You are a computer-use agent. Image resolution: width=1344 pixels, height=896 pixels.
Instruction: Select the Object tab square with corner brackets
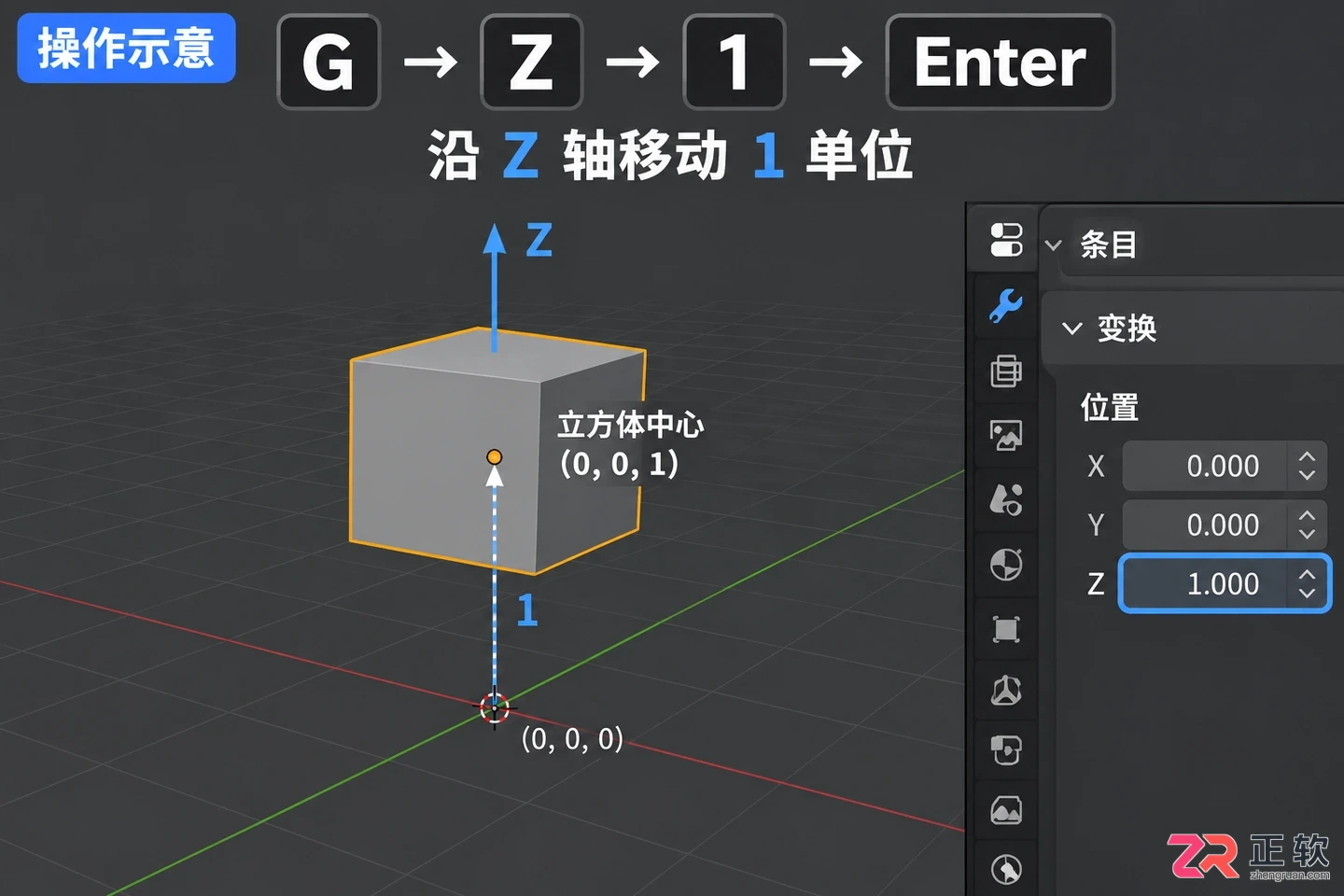coord(1006,629)
